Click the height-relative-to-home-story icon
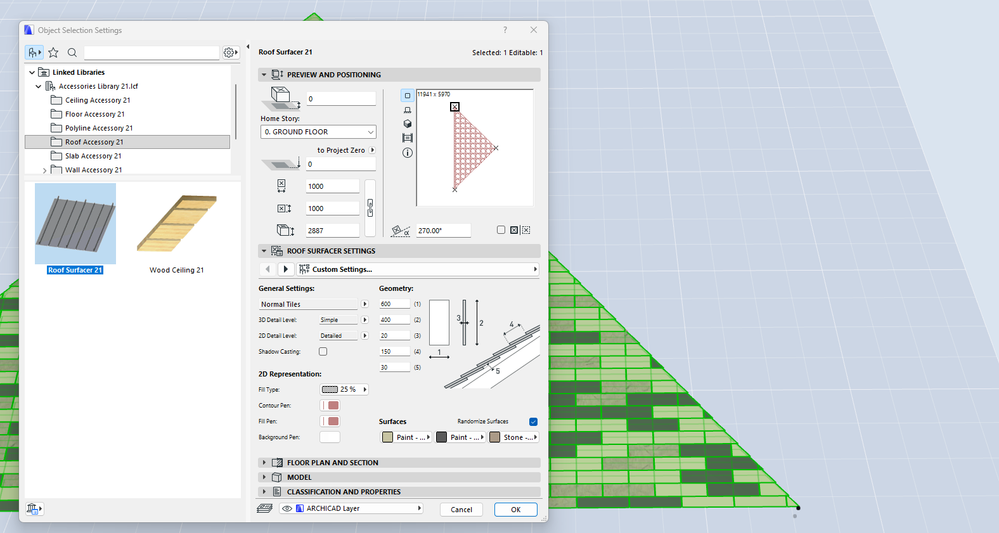This screenshot has width=999, height=533. [x=281, y=97]
